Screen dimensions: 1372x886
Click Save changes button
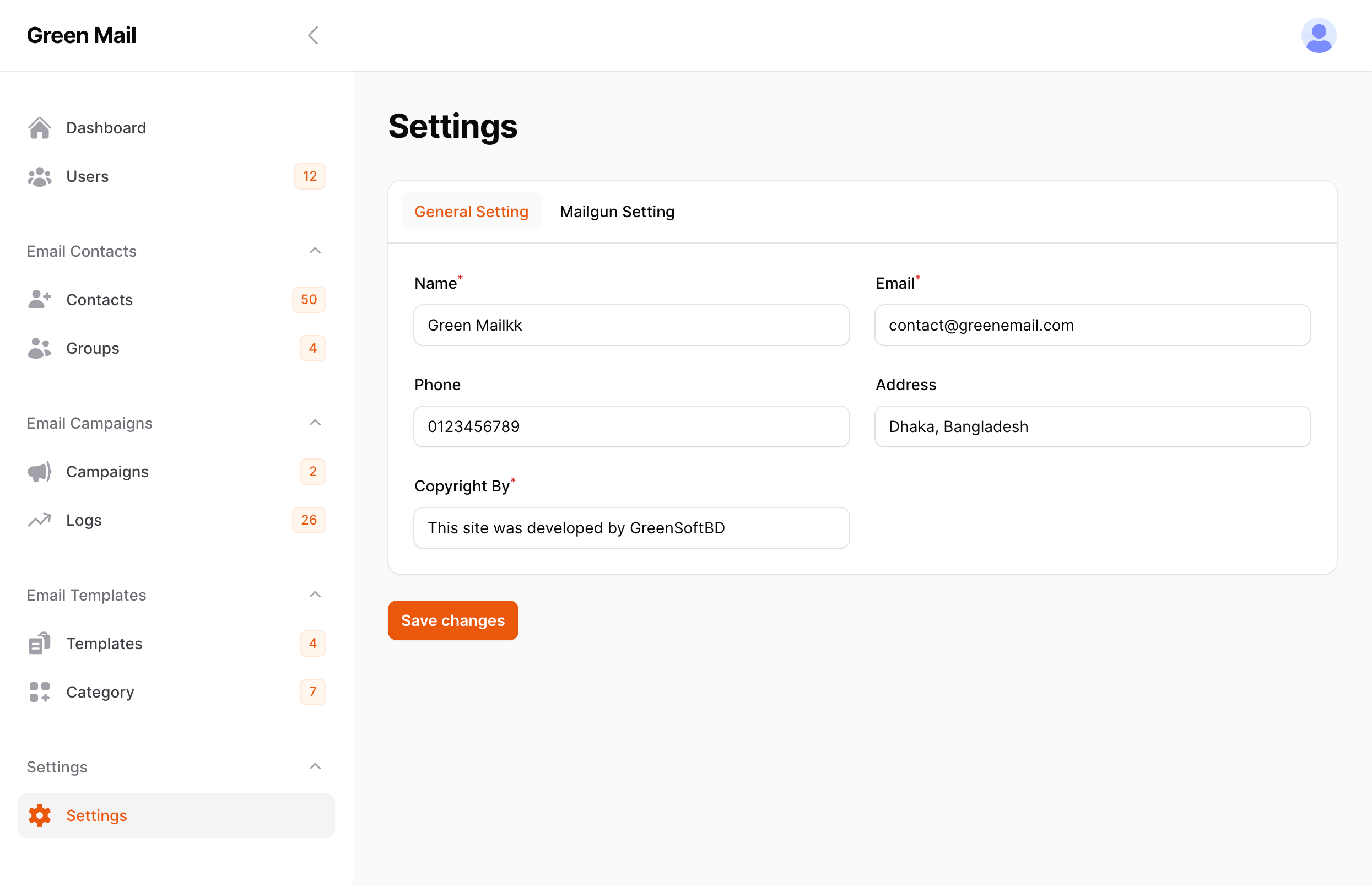(453, 620)
